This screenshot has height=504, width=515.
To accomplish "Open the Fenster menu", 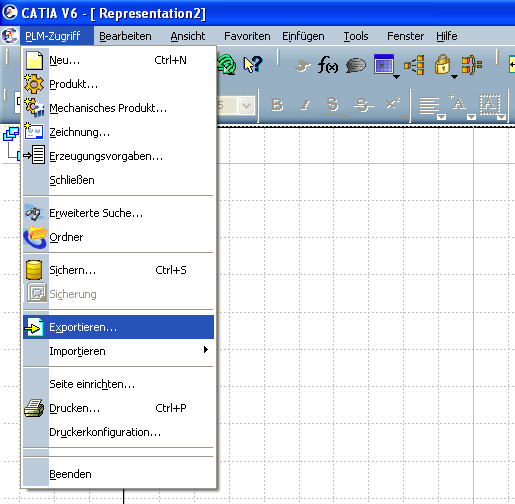I will (405, 36).
